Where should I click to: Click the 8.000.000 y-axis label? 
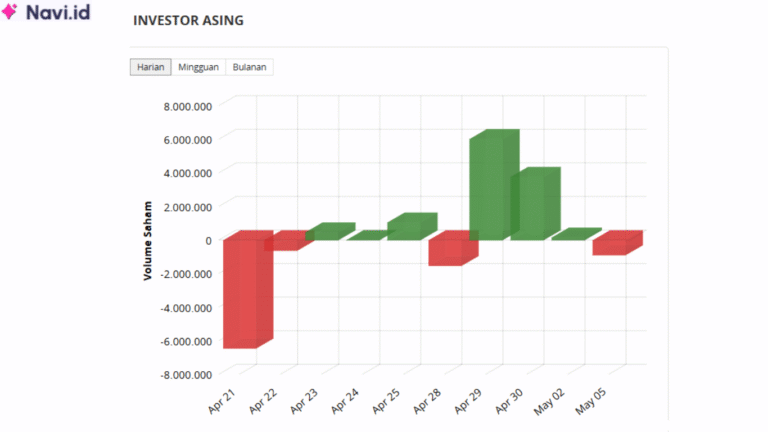186,105
